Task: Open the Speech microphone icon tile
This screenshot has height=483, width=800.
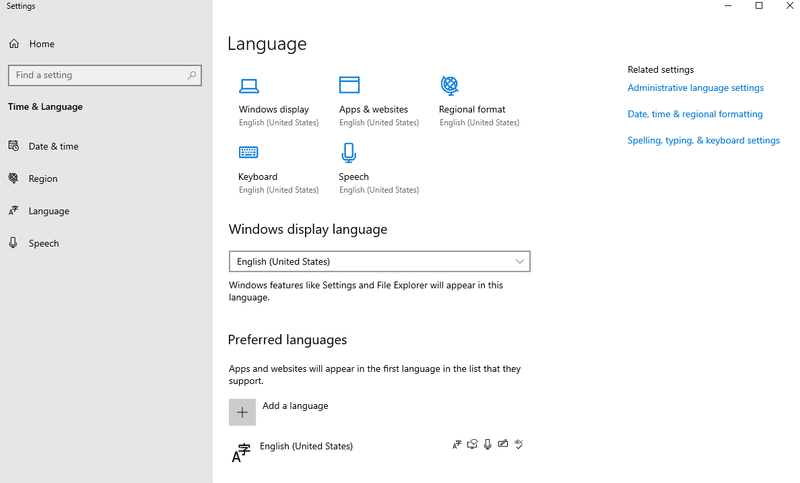Action: point(349,152)
